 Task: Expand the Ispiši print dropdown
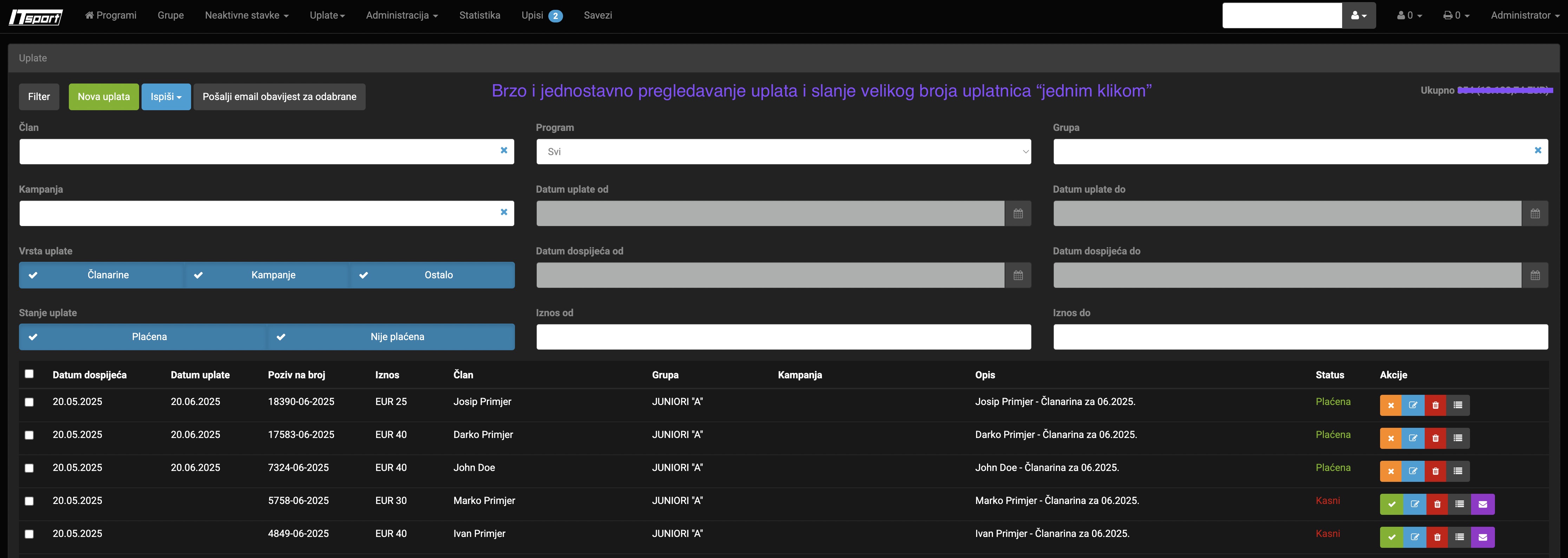click(x=166, y=97)
